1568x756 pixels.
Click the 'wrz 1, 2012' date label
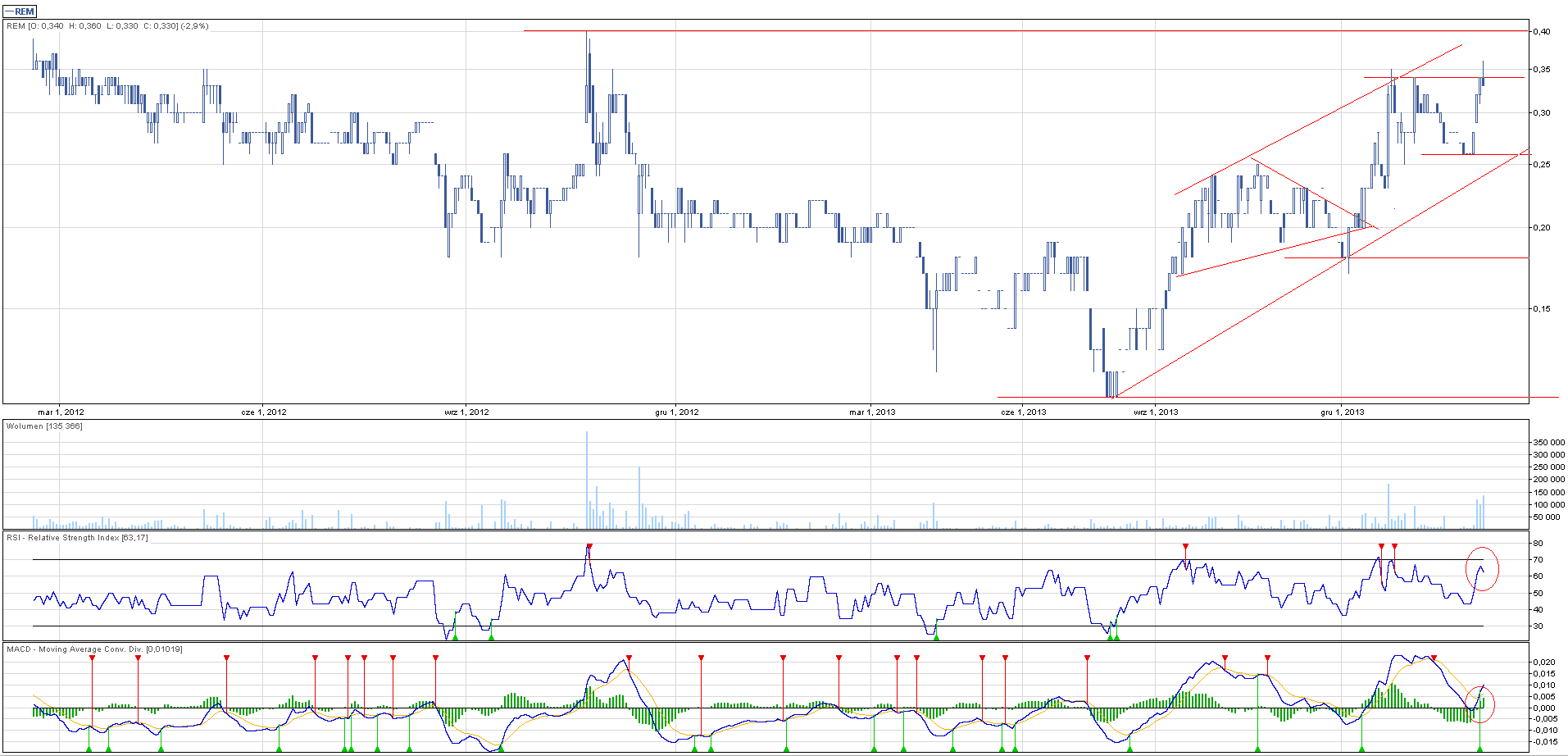click(x=466, y=412)
